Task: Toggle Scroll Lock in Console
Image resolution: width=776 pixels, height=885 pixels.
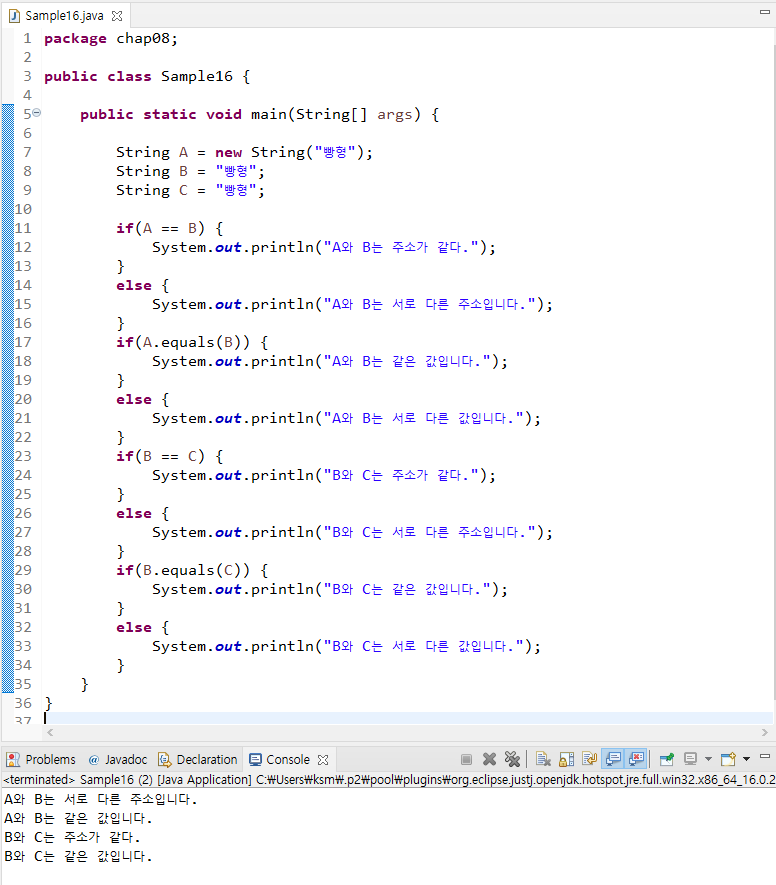Action: tap(566, 759)
